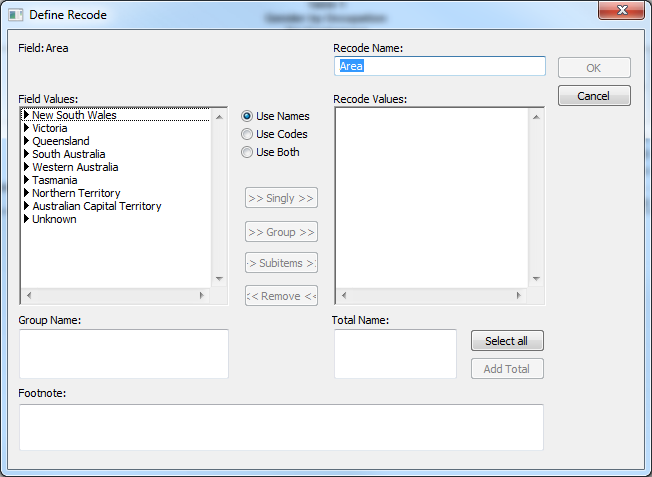Select Unknown in Field Values list
The image size is (652, 477).
[x=54, y=219]
